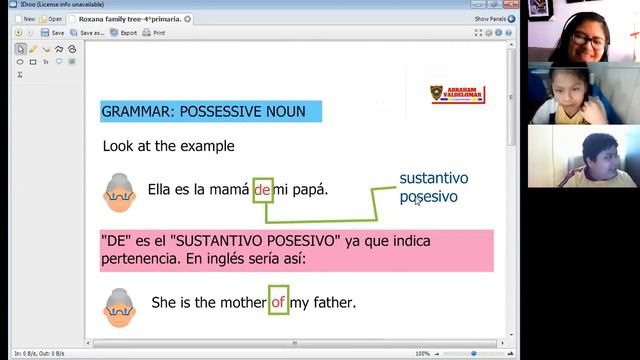
Task: Click the vertical scrollbar thumb
Action: coord(511,97)
